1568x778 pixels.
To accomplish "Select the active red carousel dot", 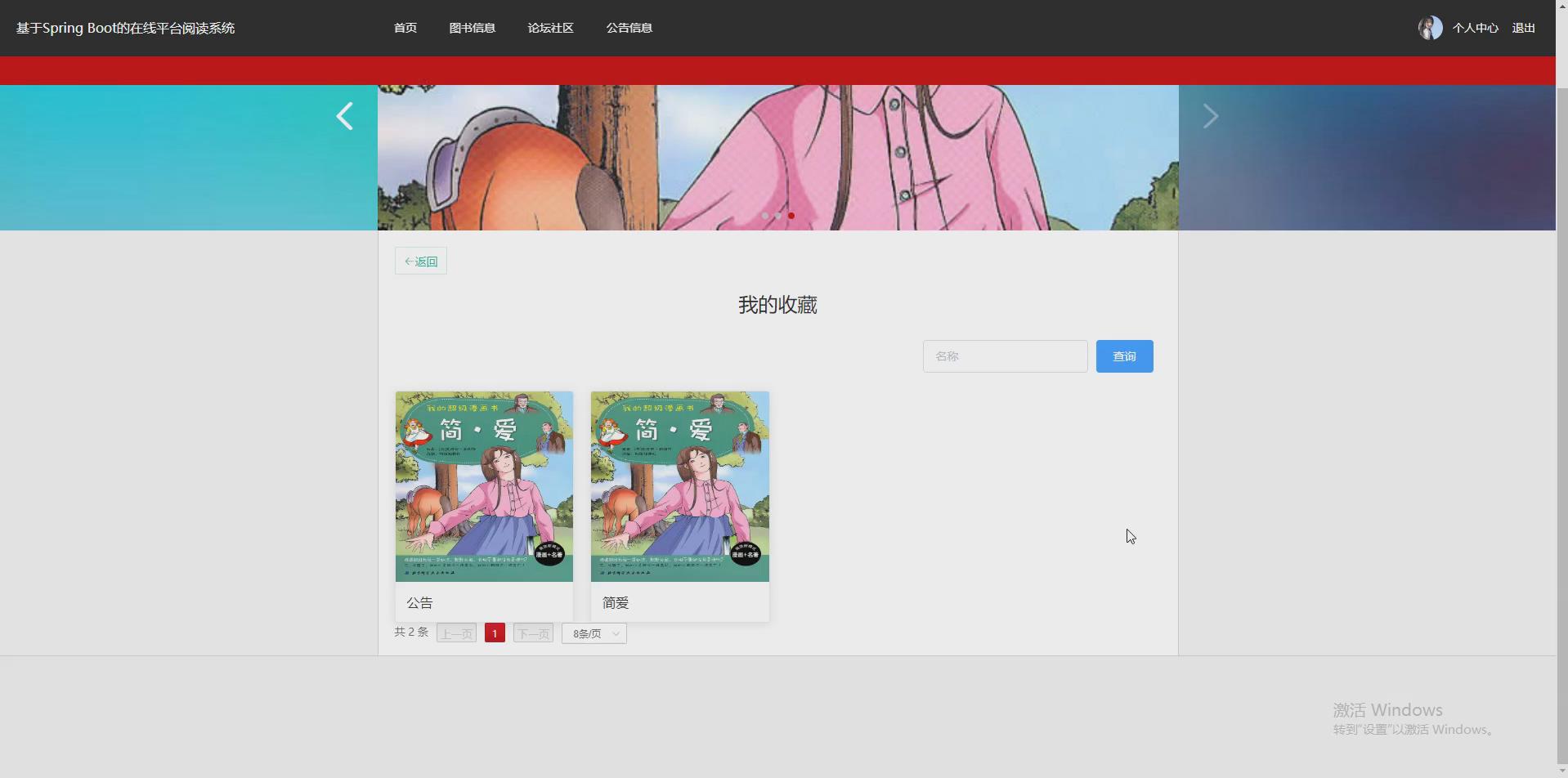I will click(x=791, y=216).
